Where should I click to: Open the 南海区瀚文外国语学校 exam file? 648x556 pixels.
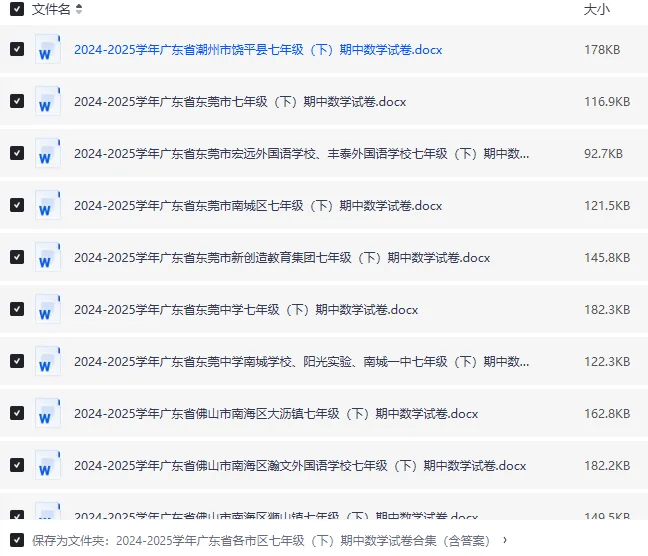pos(300,466)
